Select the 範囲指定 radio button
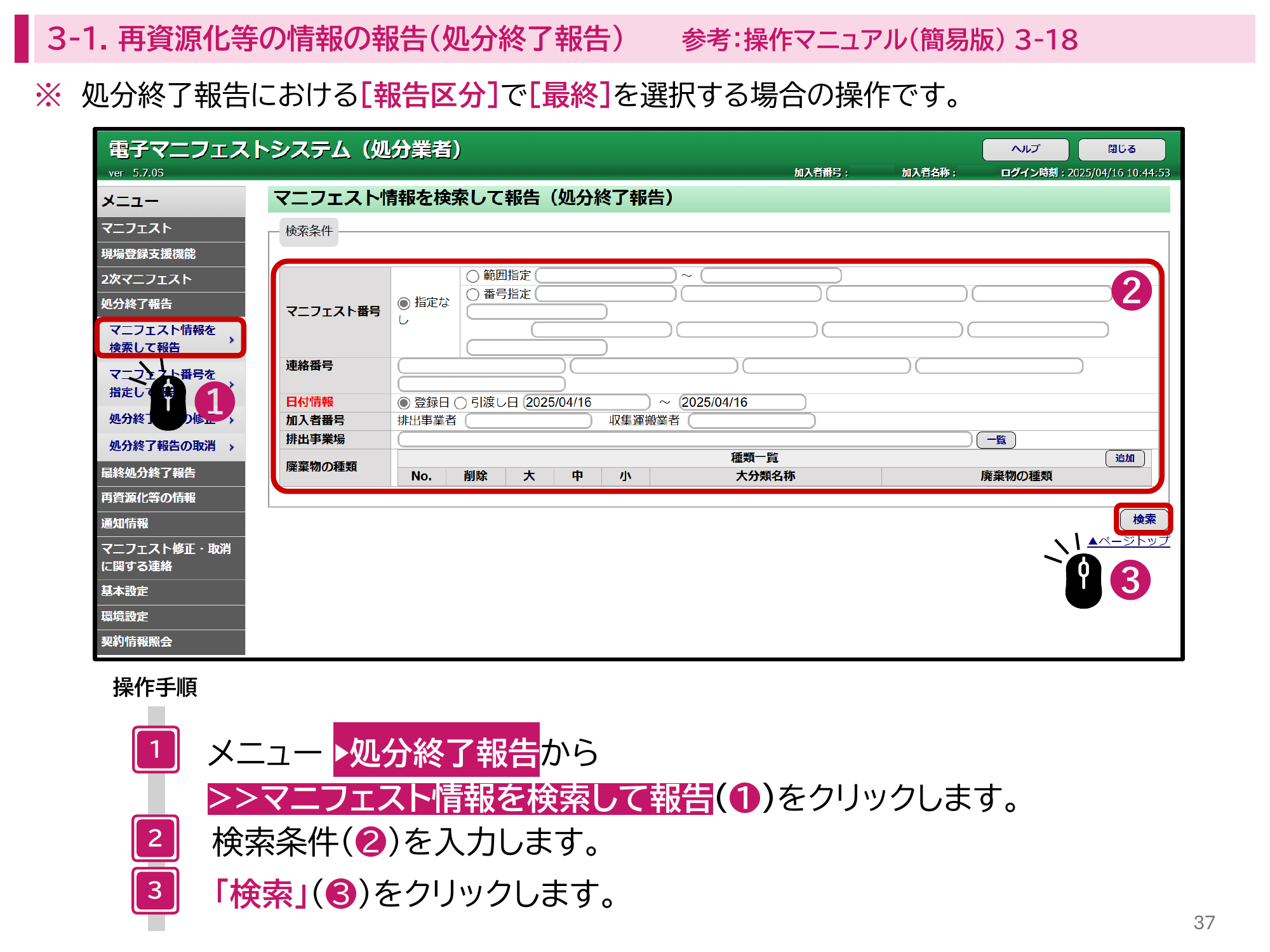This screenshot has width=1270, height=952. [472, 276]
